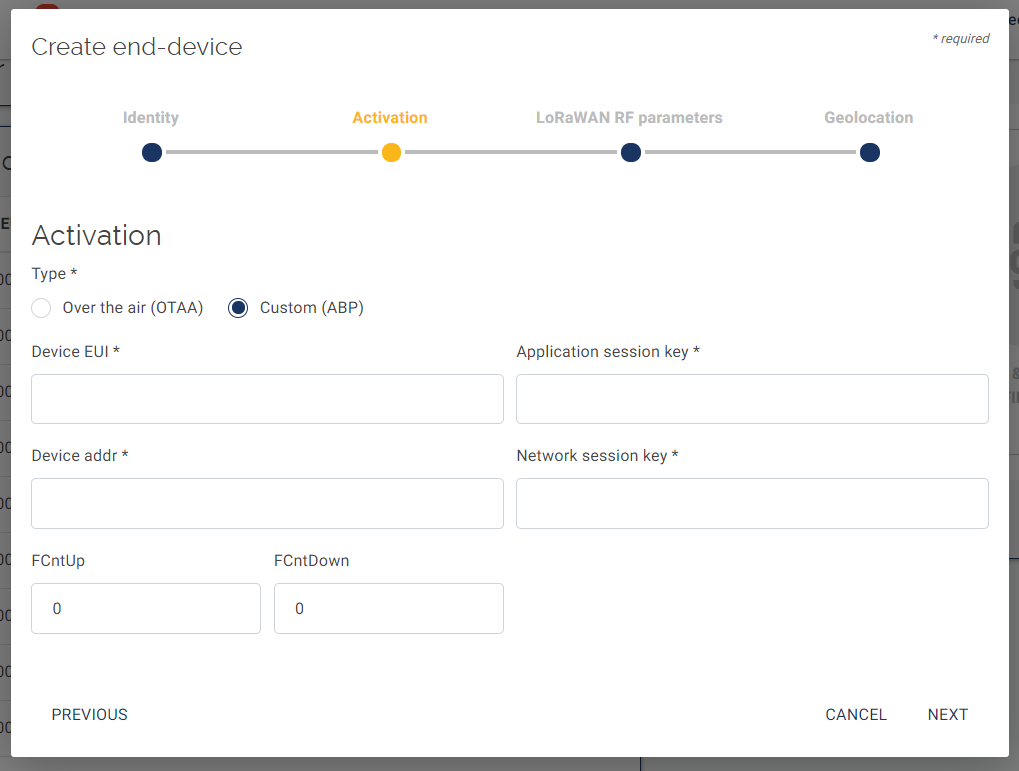This screenshot has width=1019, height=771.
Task: Click the Identity step circle
Action: pos(152,152)
